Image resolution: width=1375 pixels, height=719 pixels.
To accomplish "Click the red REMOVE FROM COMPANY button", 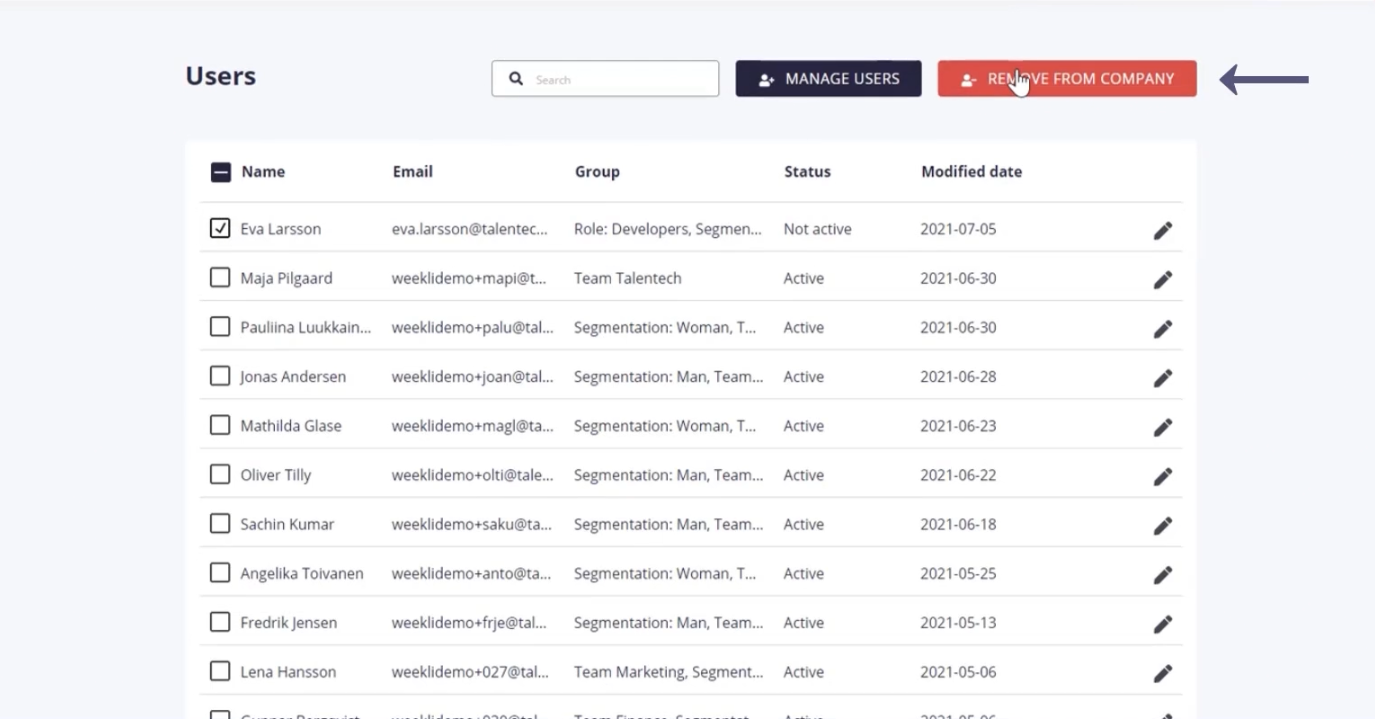I will click(1067, 79).
